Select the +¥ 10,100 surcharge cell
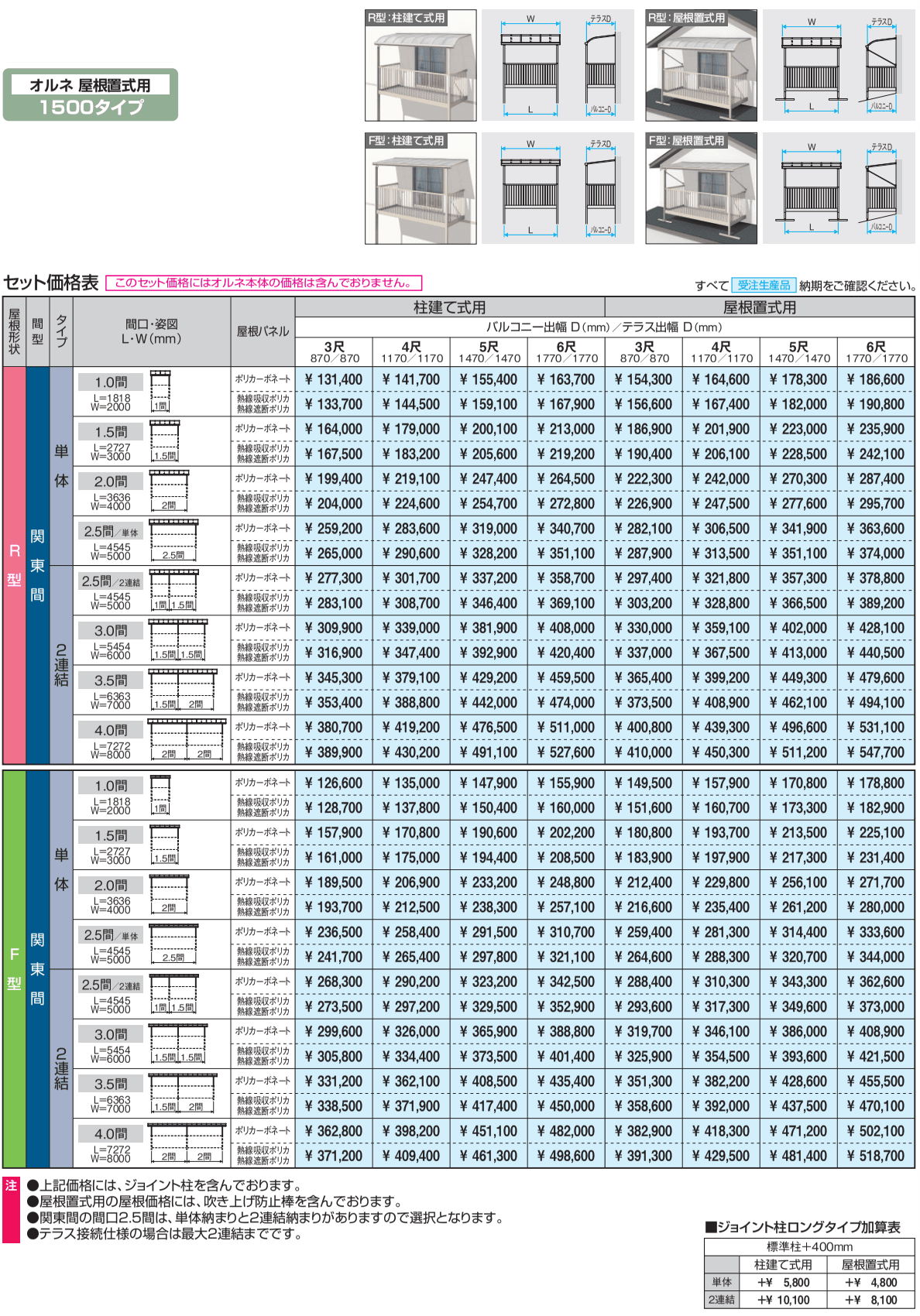 (x=783, y=1300)
